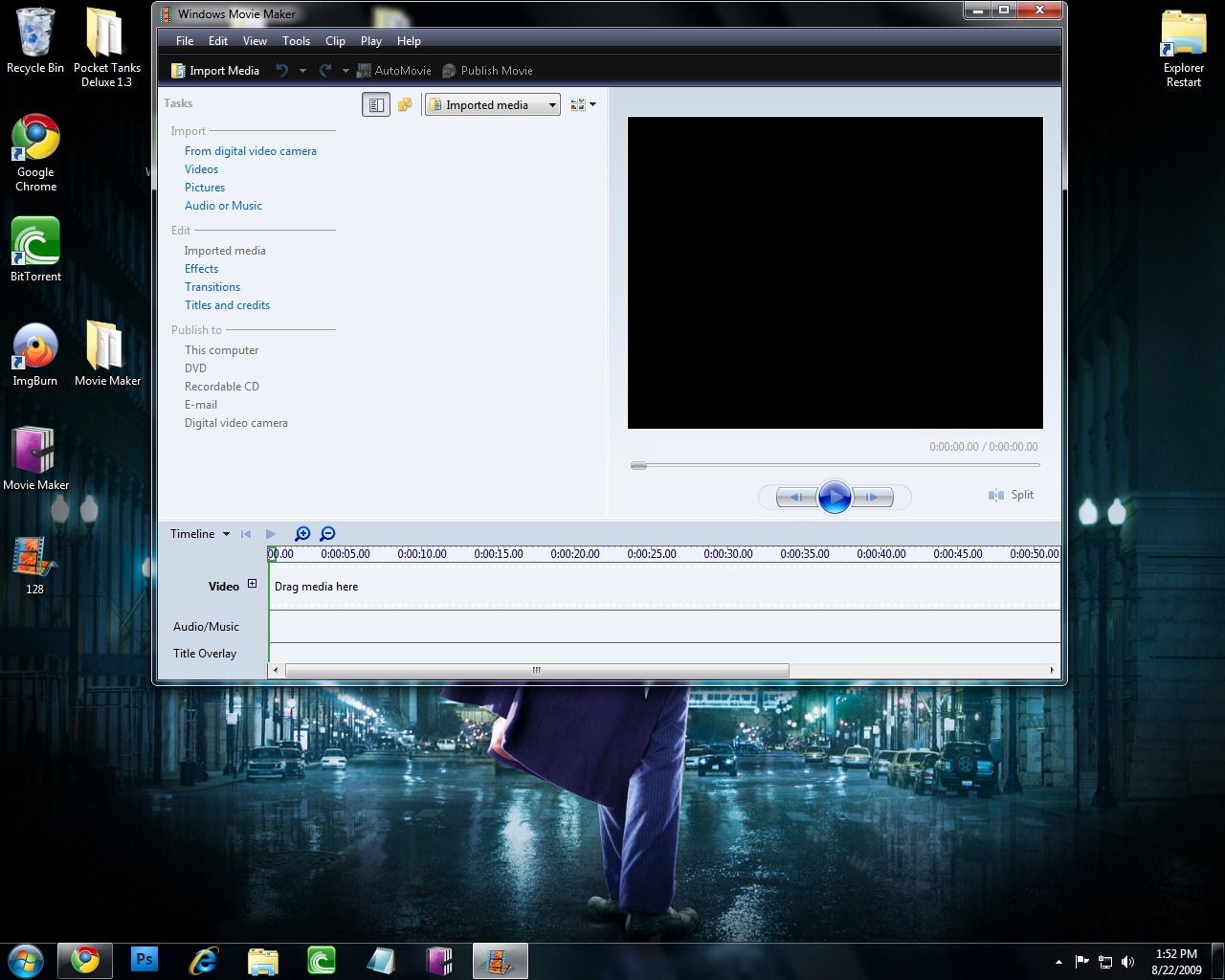Open the Clip menu
Screen dimensions: 1225x980
coord(335,41)
